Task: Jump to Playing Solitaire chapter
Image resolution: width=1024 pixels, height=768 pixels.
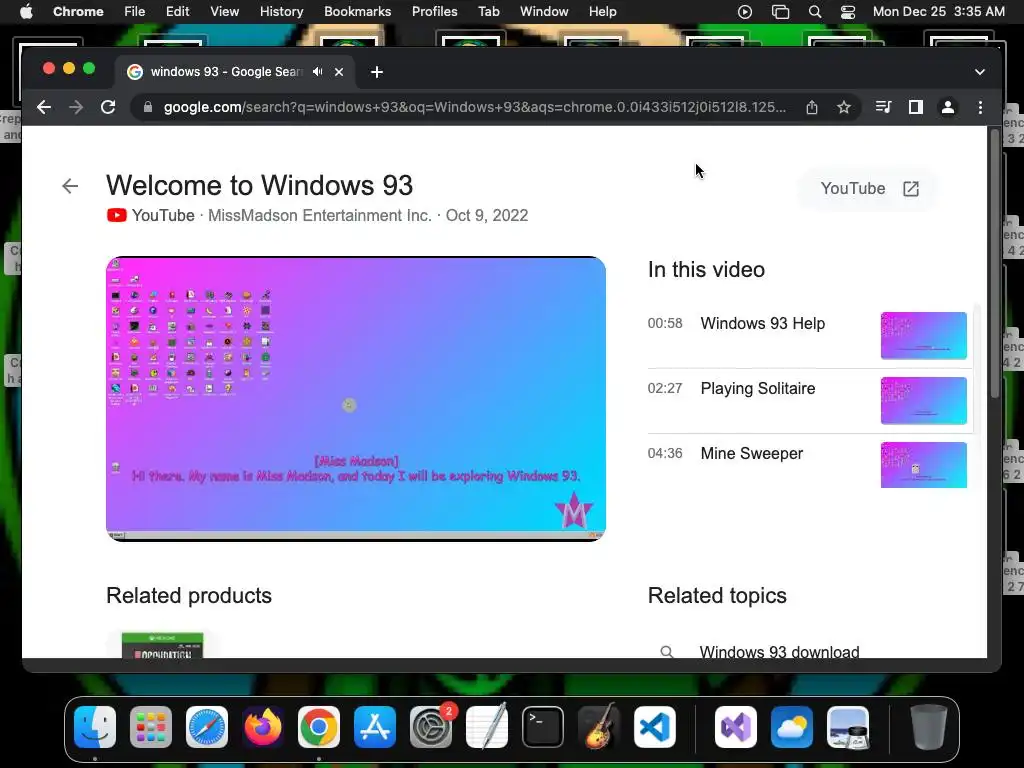Action: 758,389
